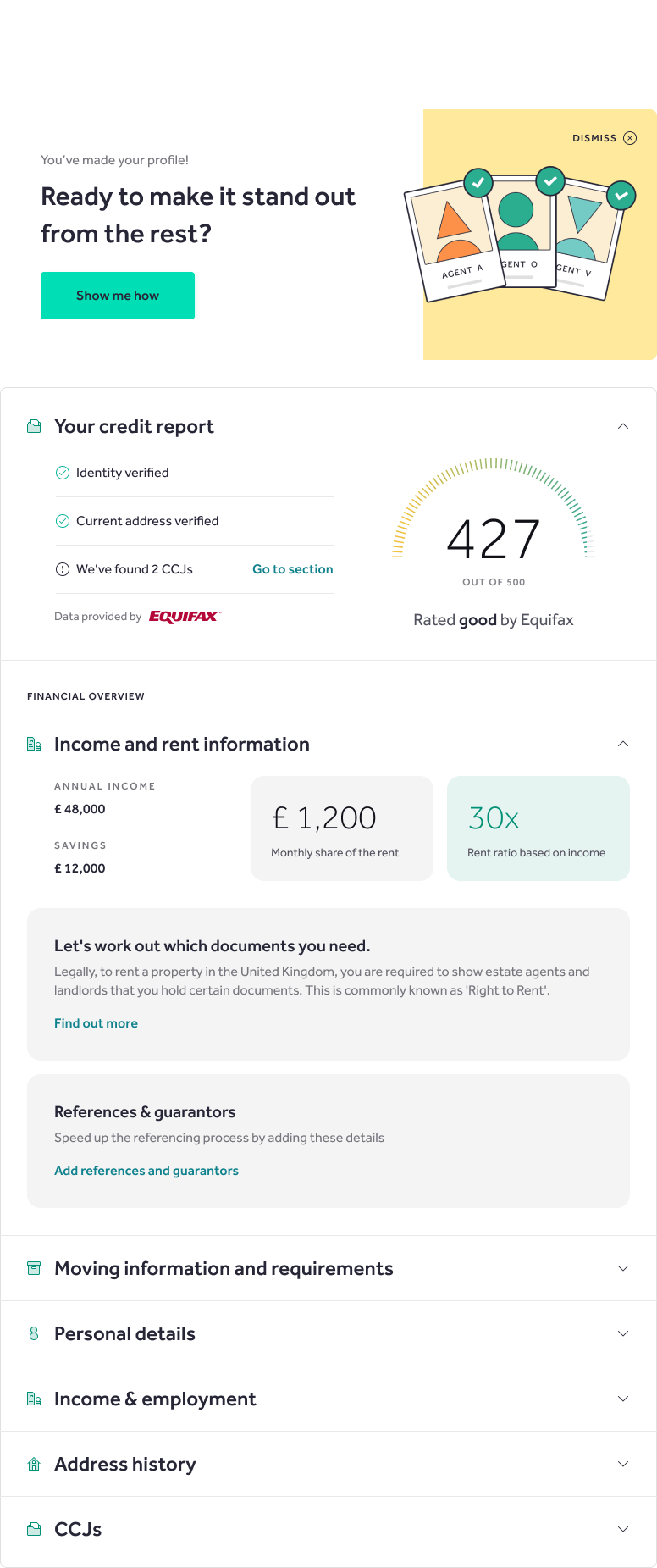This screenshot has width=657, height=1568.
Task: Click the Income and rent information icon
Action: (x=34, y=744)
